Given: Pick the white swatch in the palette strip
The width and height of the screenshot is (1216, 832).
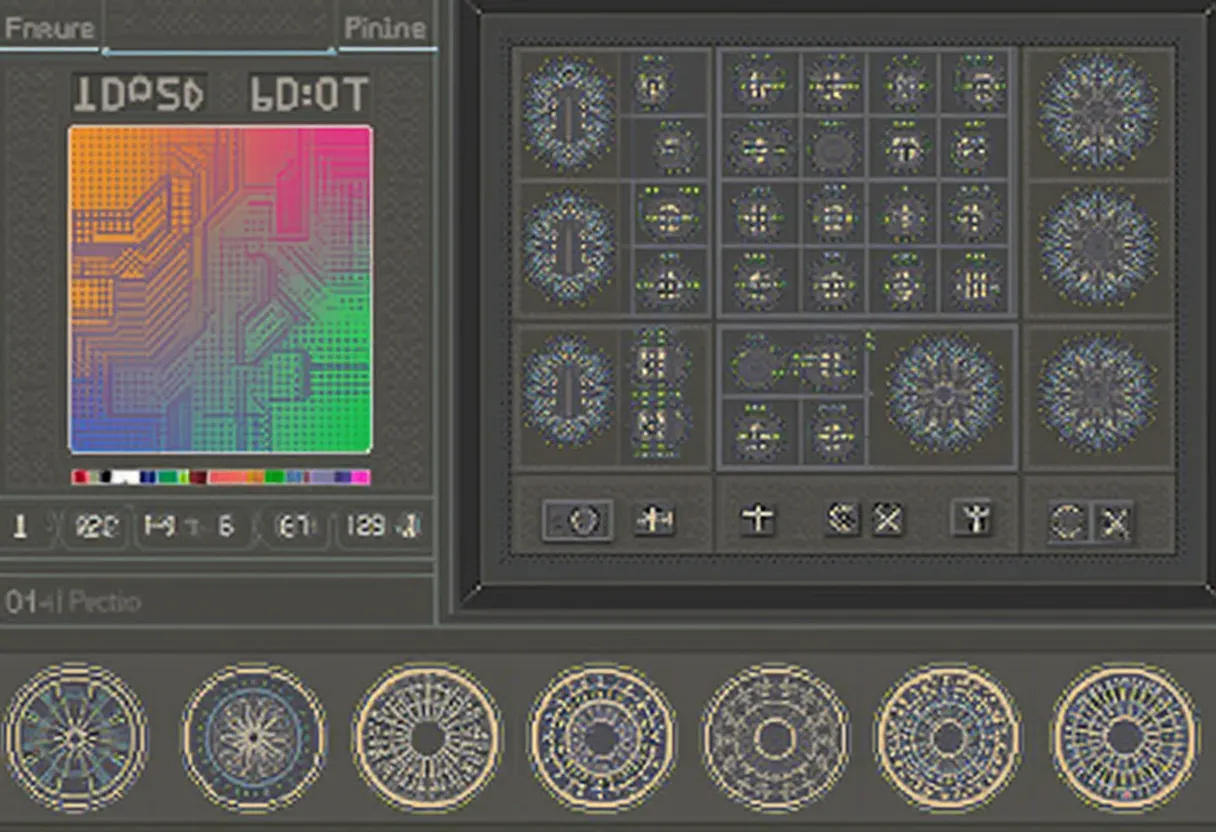Looking at the screenshot, I should [125, 478].
